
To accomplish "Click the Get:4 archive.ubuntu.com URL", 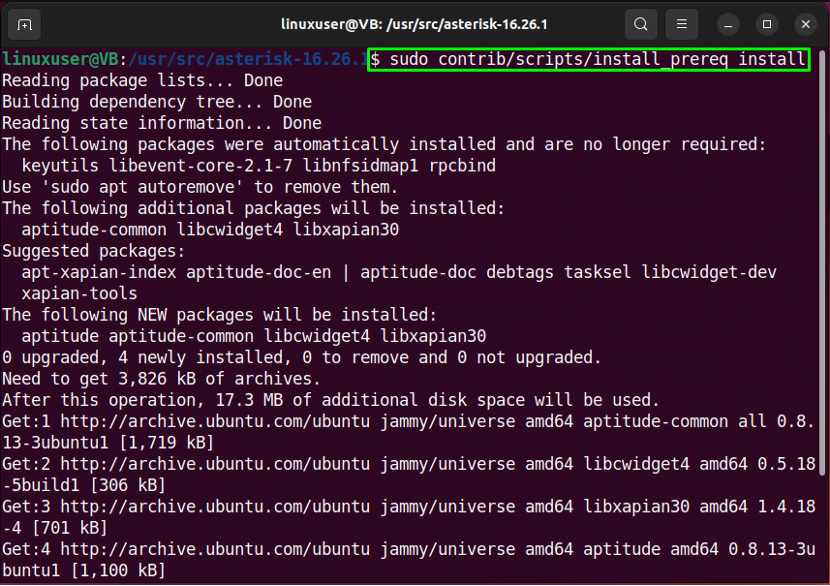I will tap(215, 549).
